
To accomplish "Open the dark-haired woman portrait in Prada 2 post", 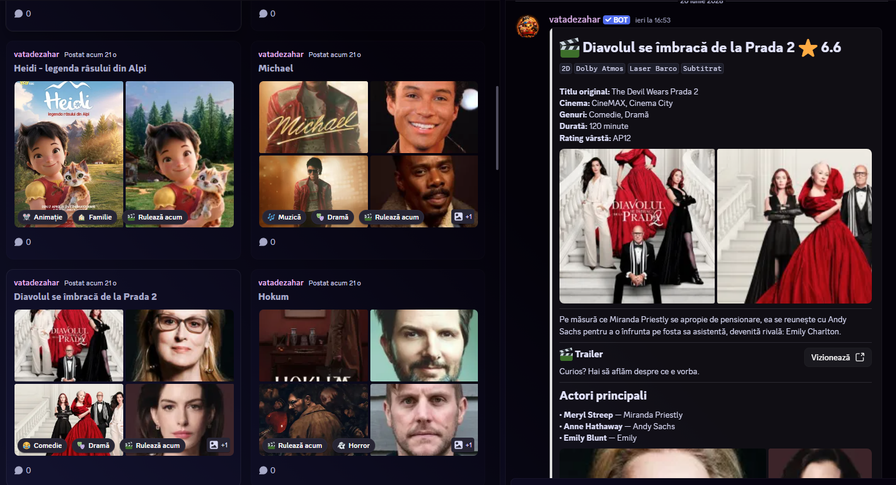I will pyautogui.click(x=179, y=420).
